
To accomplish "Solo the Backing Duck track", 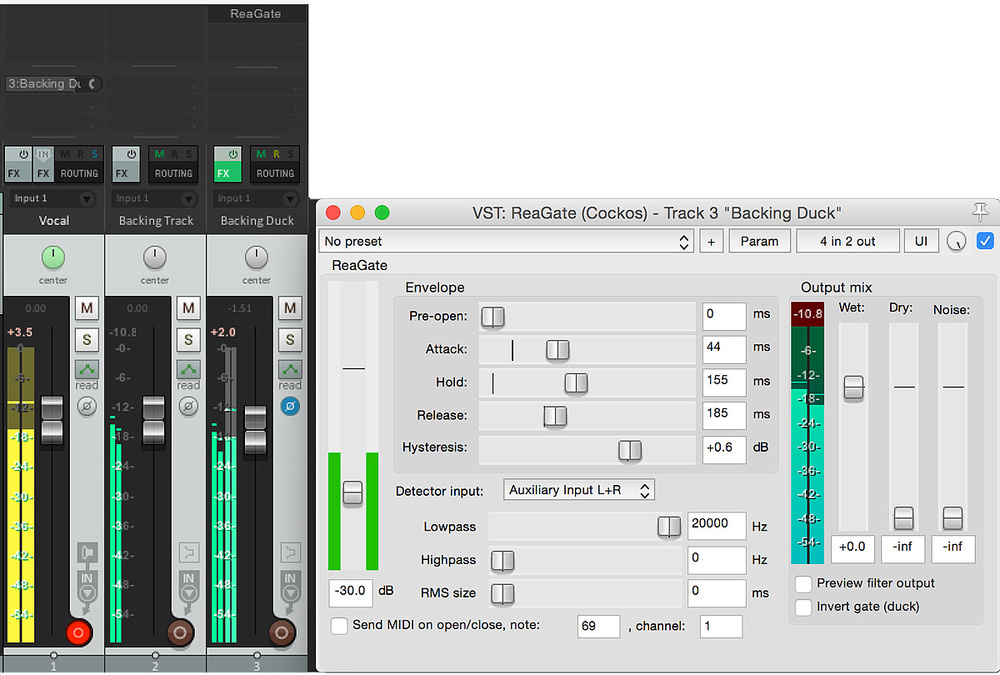I will click(x=290, y=339).
